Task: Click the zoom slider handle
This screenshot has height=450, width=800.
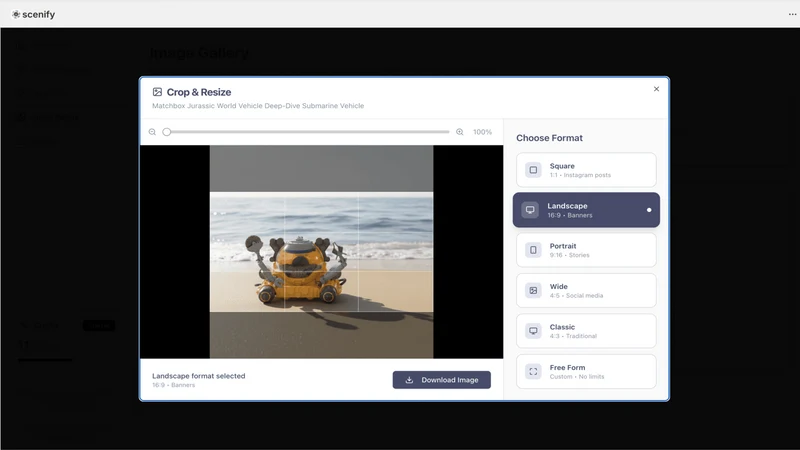Action: click(x=166, y=132)
